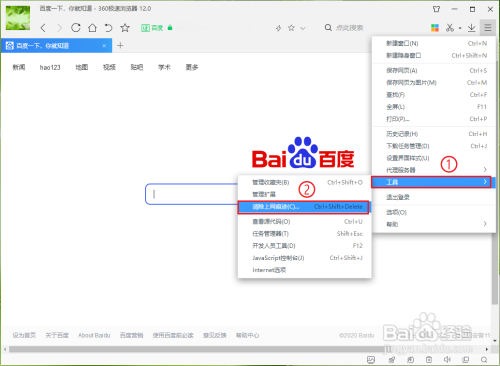Open the 视频 link

tap(109, 67)
